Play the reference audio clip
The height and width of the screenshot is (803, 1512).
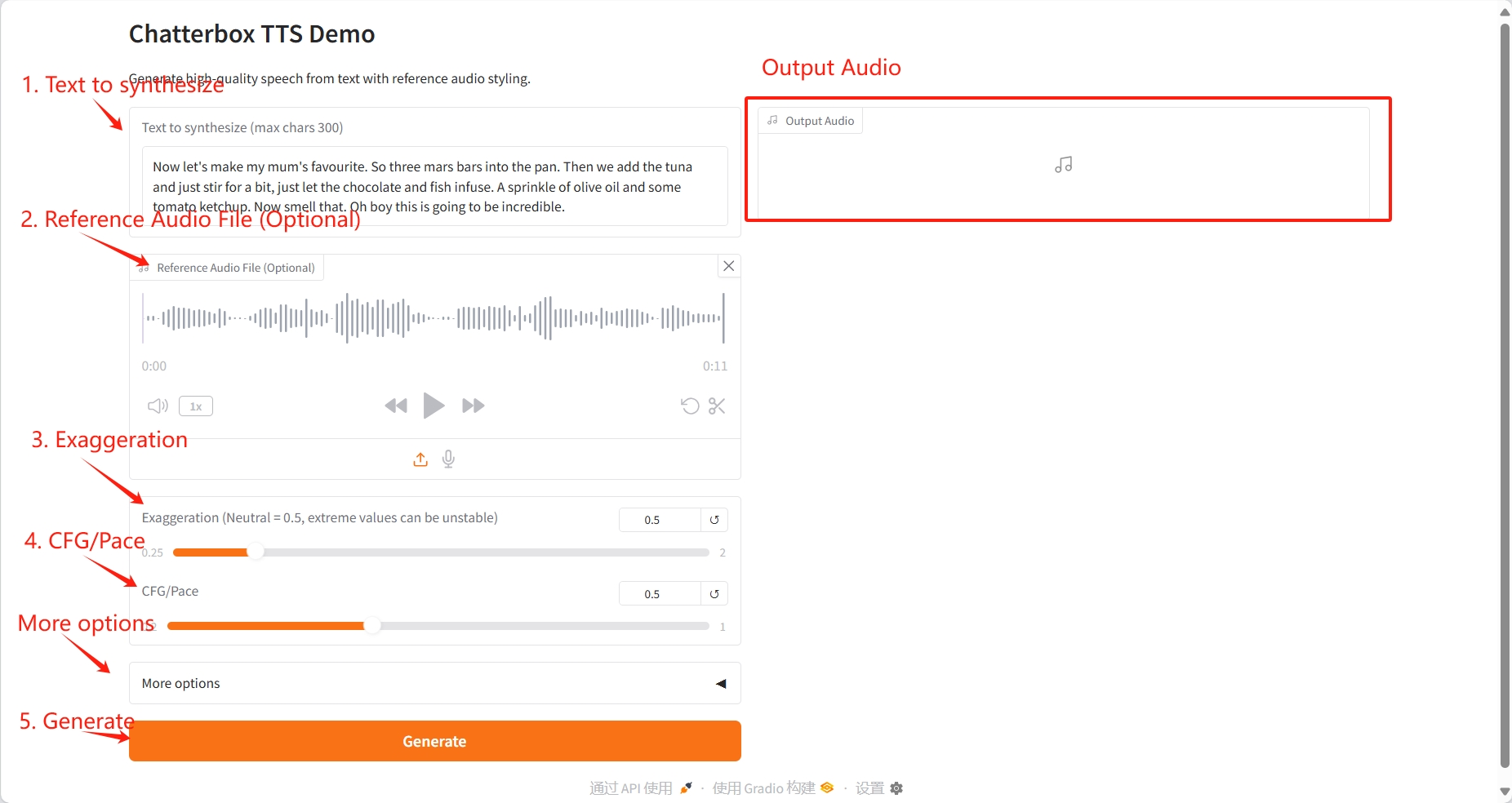434,406
